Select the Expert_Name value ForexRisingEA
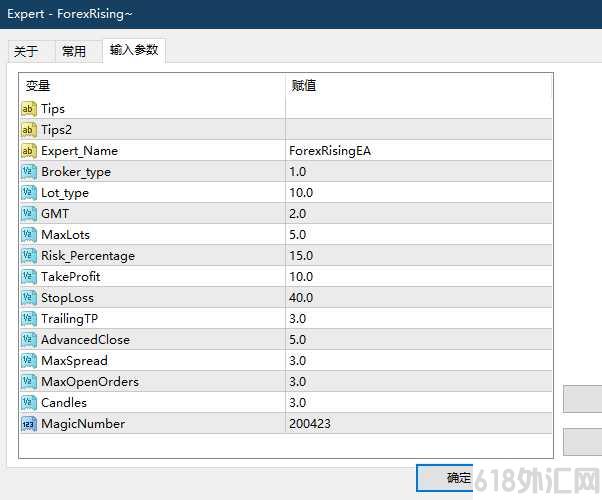The width and height of the screenshot is (602, 500). (x=330, y=151)
